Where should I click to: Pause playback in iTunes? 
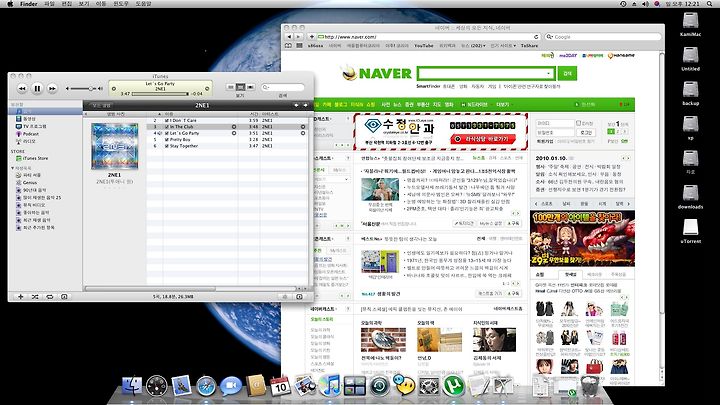37,88
